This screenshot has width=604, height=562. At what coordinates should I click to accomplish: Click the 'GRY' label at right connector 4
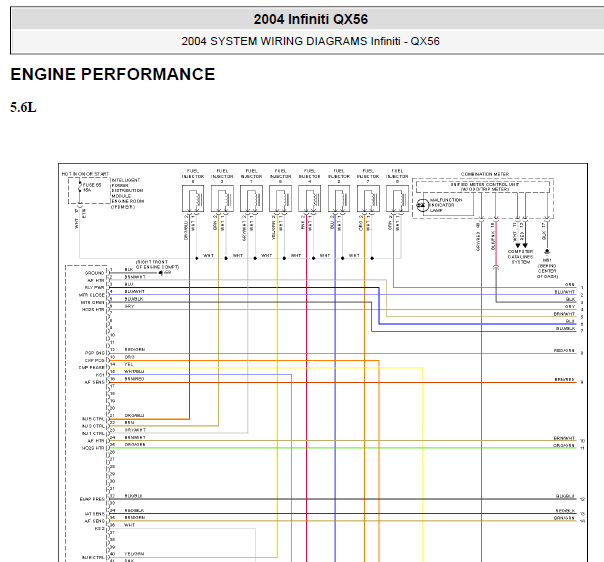click(570, 307)
